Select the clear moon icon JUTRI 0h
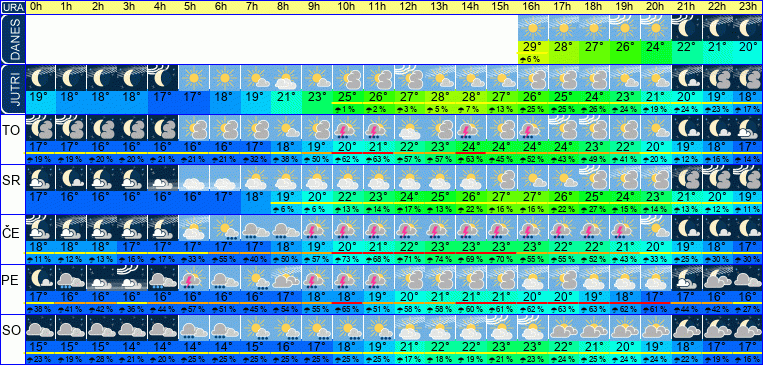The image size is (763, 365). pos(40,78)
